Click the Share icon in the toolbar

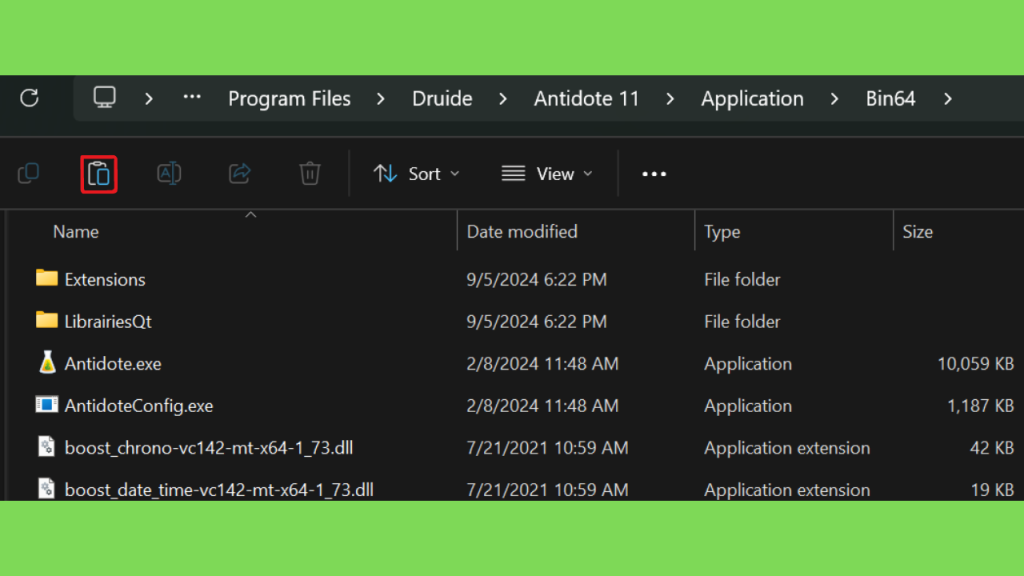pos(240,174)
